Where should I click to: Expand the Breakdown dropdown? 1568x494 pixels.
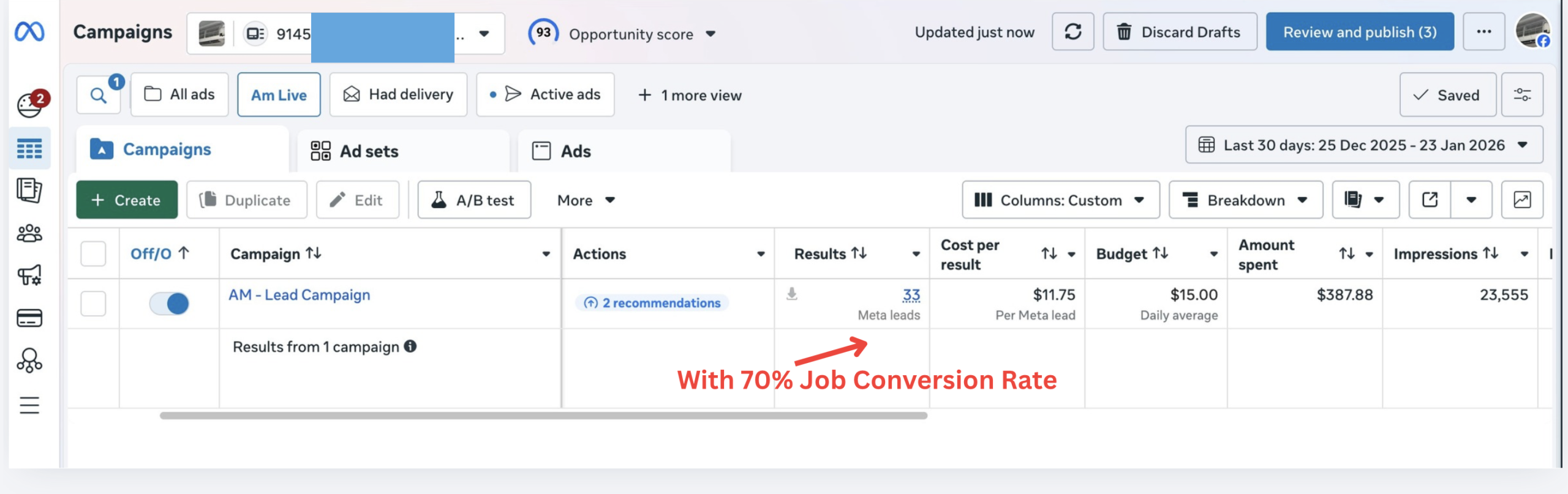tap(1245, 200)
